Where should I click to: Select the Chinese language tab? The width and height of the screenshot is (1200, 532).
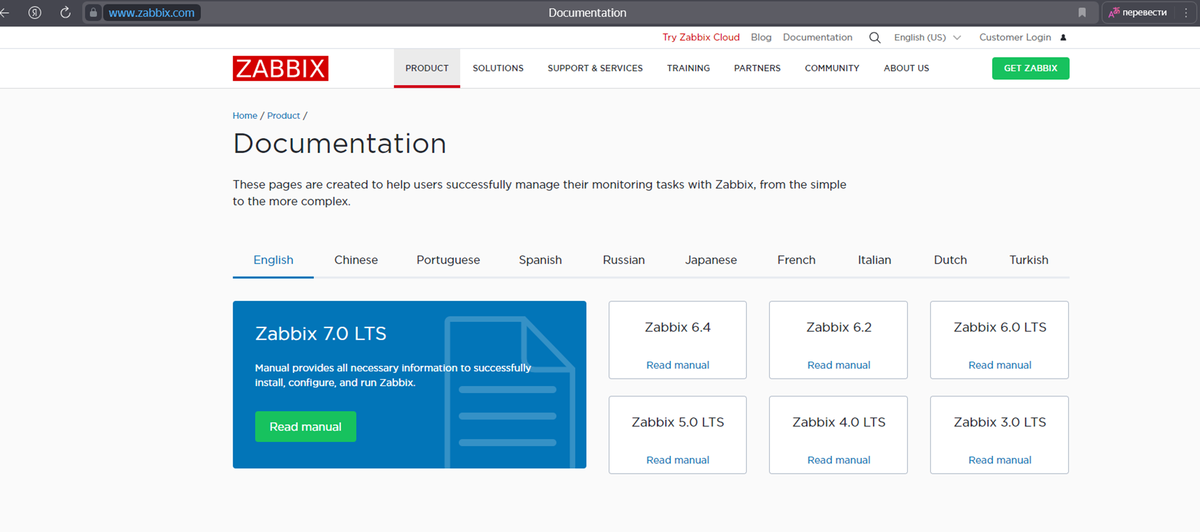click(x=356, y=260)
